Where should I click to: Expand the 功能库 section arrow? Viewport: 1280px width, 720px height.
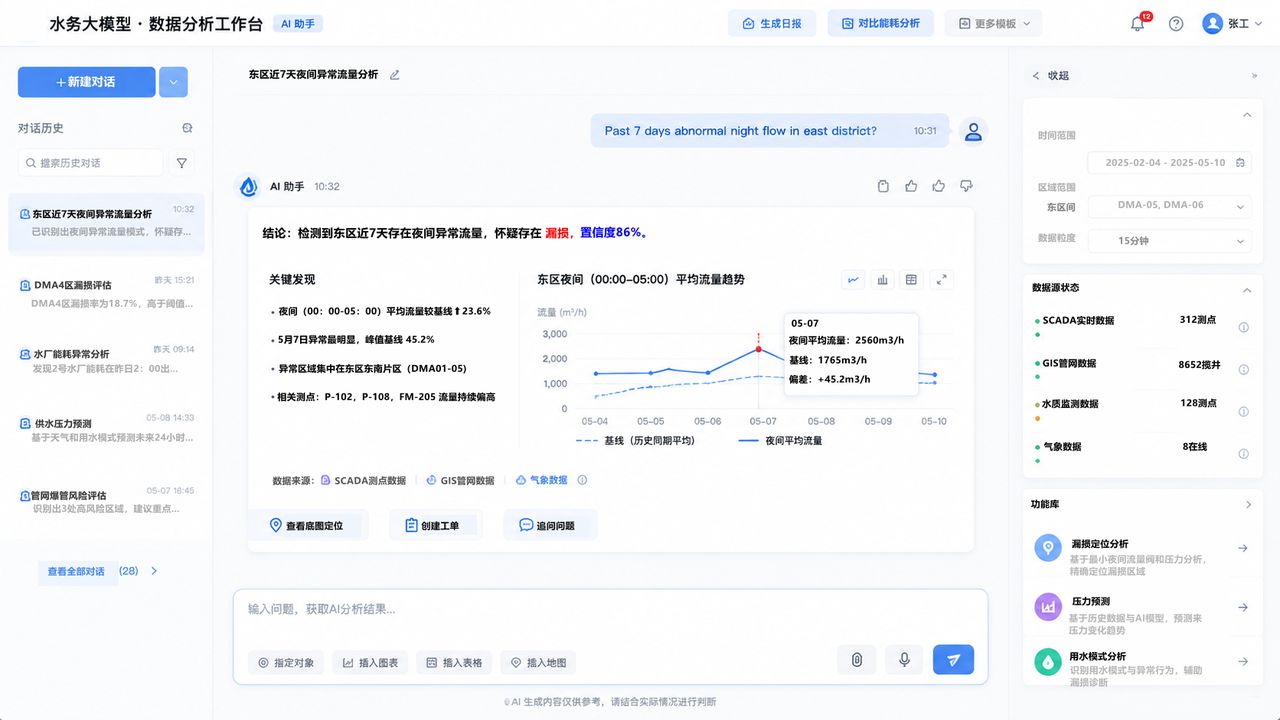tap(1248, 505)
